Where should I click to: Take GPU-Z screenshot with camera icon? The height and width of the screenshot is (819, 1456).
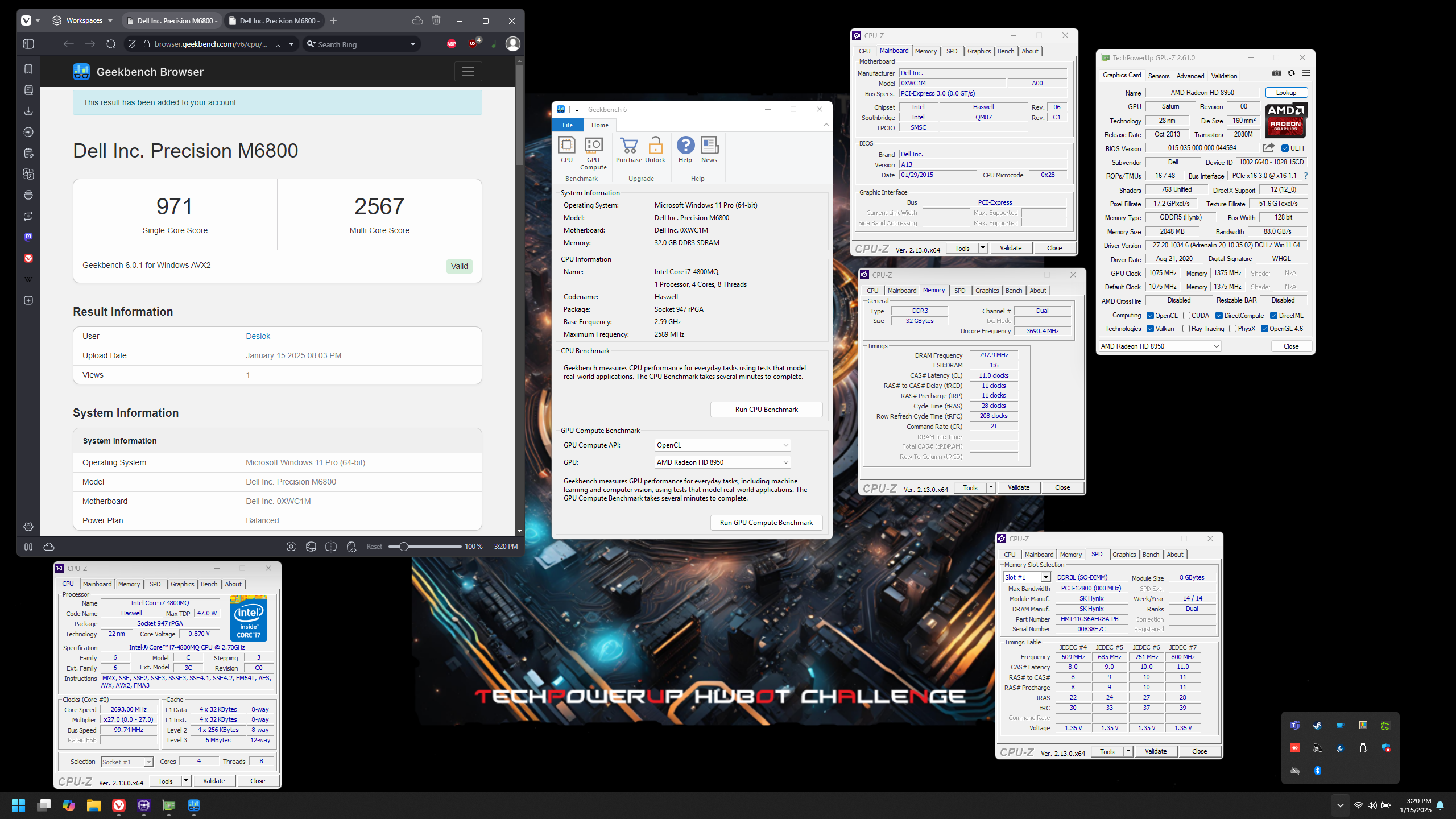coord(1277,73)
